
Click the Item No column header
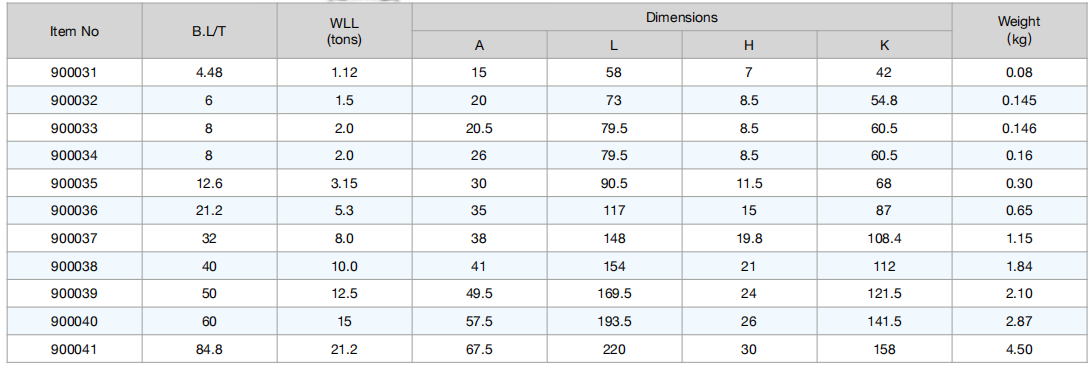pyautogui.click(x=74, y=32)
